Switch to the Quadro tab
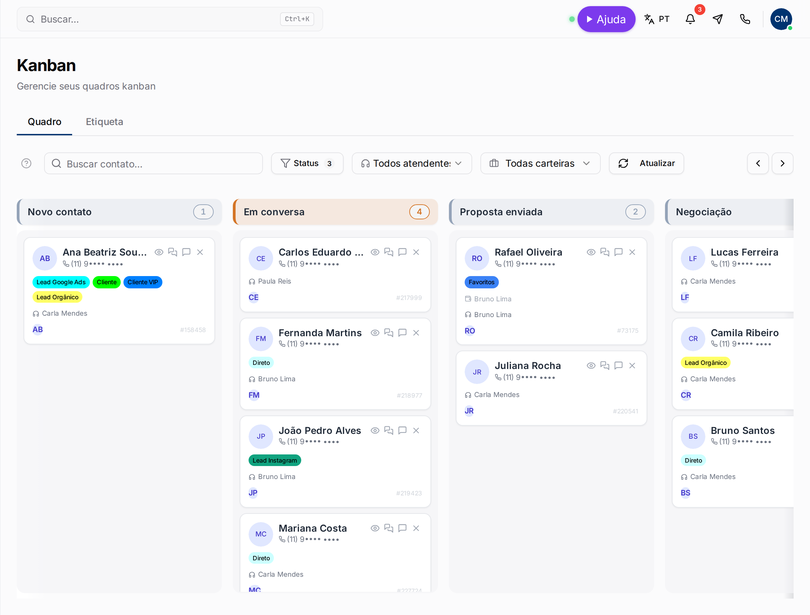 pos(44,122)
